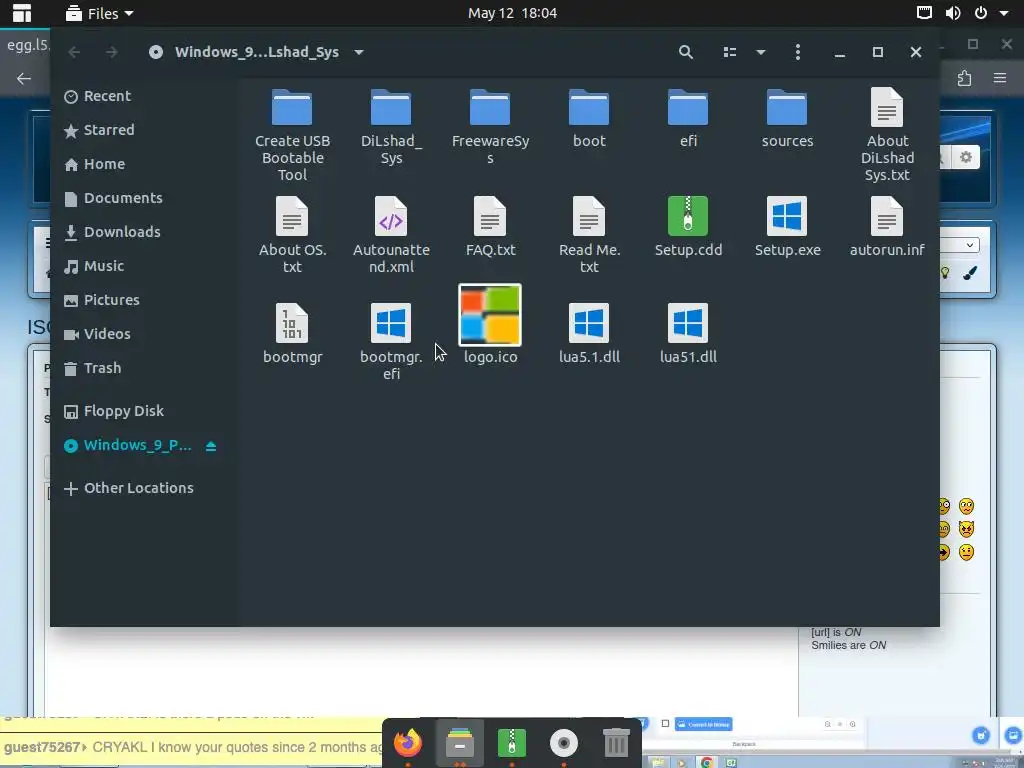
Task: Open the sources folder
Action: click(787, 118)
